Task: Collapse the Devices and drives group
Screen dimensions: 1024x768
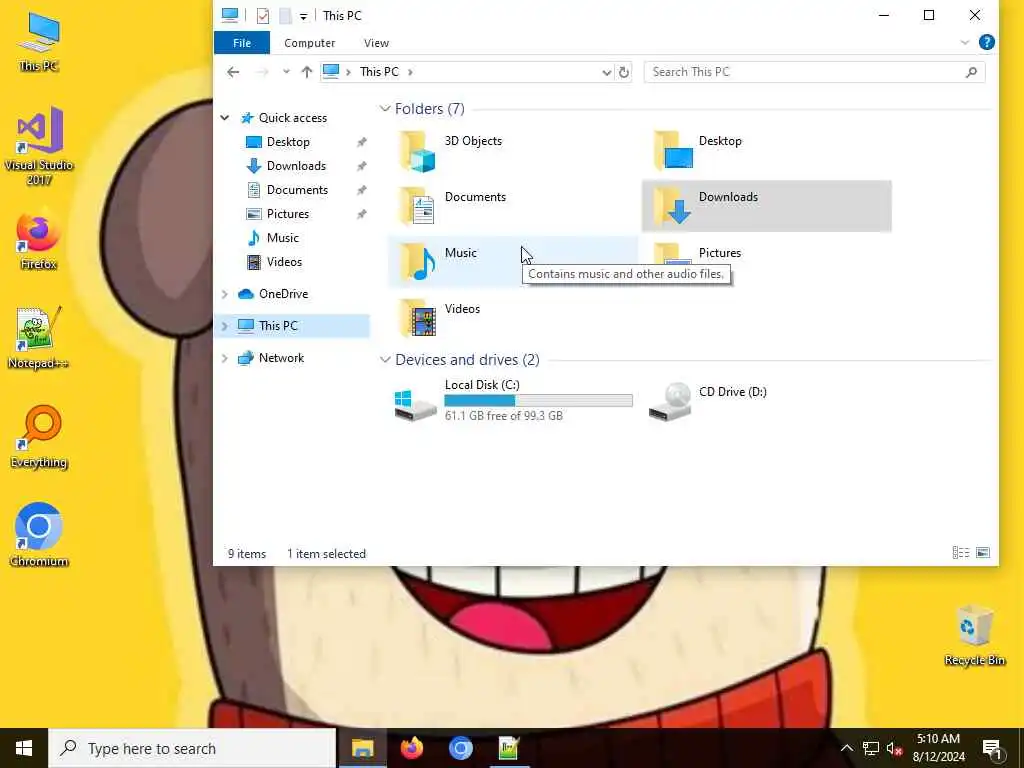Action: (x=385, y=360)
